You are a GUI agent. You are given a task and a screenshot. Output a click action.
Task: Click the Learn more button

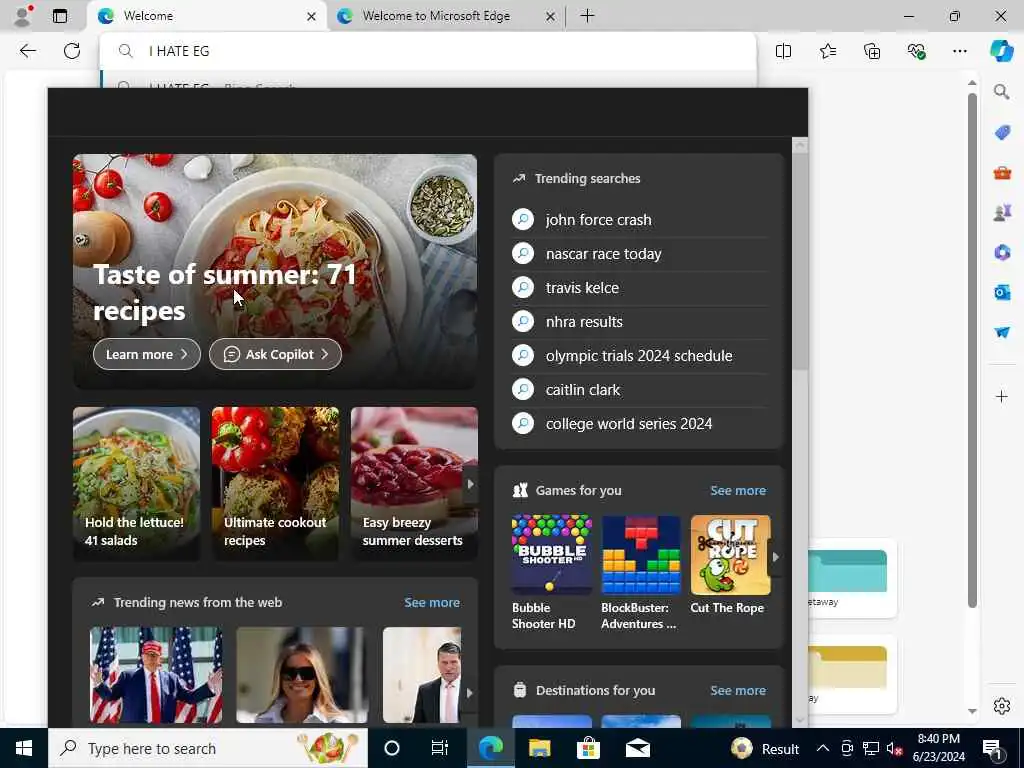(147, 354)
